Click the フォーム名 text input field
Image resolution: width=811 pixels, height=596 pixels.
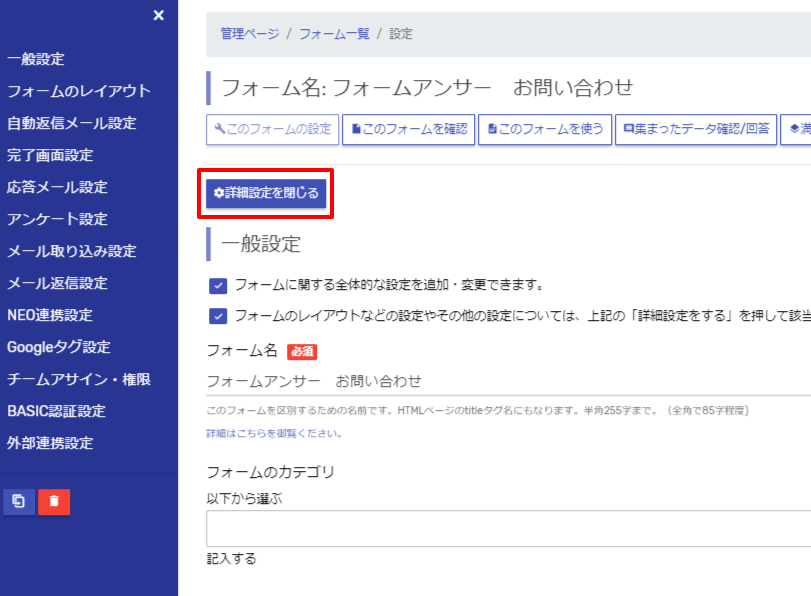click(508, 382)
